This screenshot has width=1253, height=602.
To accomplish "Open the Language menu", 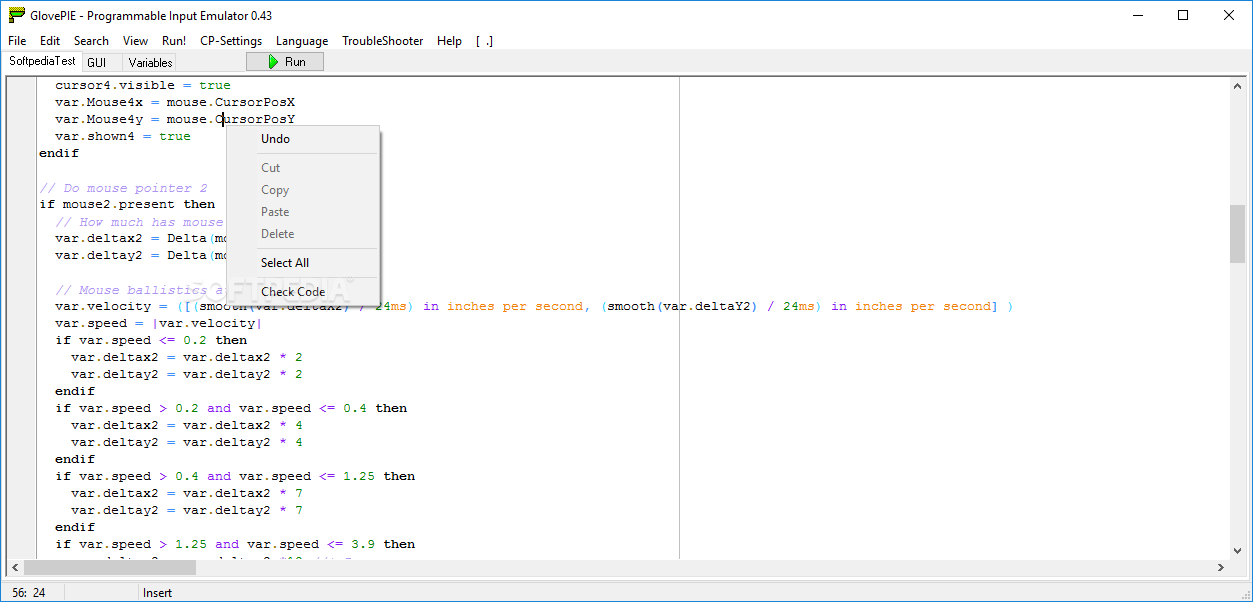I will pyautogui.click(x=302, y=41).
